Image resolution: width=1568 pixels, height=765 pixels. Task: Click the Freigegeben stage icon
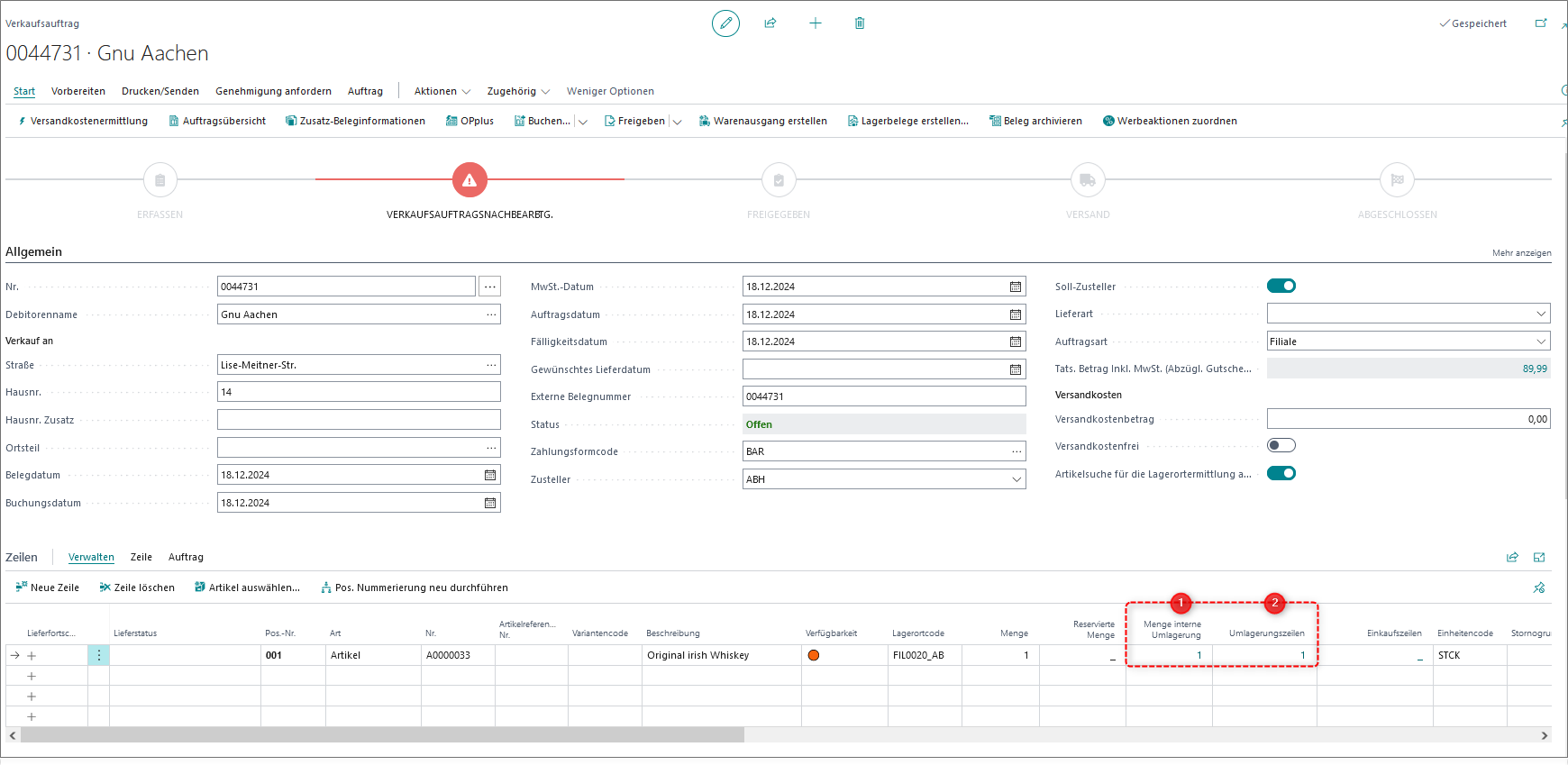779,180
